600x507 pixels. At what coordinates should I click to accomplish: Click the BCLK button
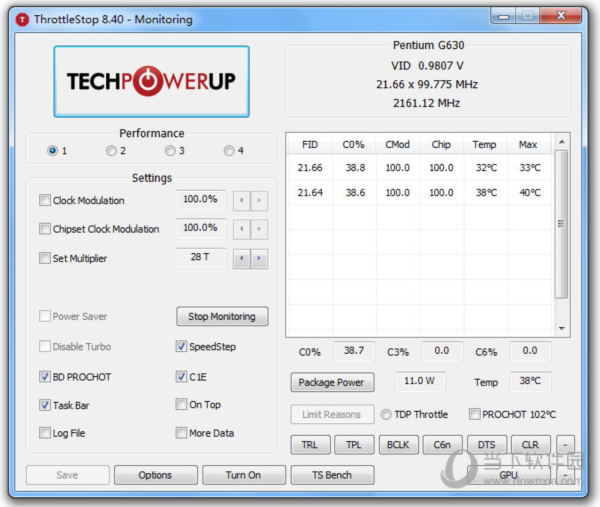pyautogui.click(x=398, y=445)
